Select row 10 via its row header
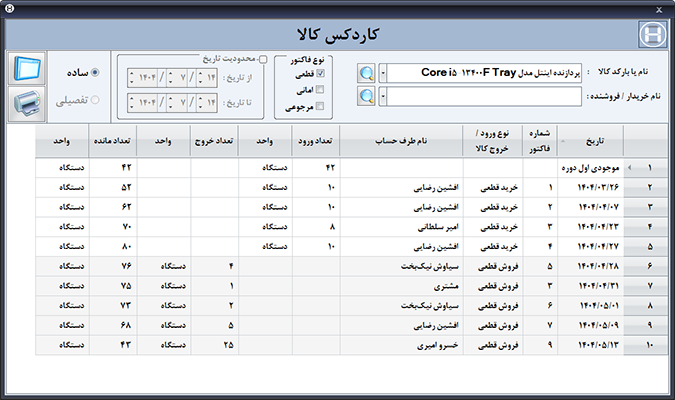Viewport: 675px width, 400px height. point(646,345)
